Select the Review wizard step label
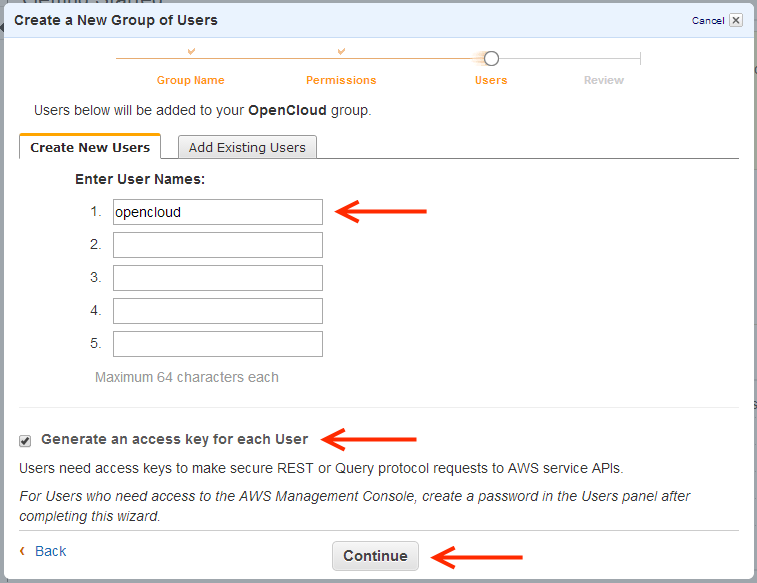Screen dimensions: 757x583 [x=604, y=80]
